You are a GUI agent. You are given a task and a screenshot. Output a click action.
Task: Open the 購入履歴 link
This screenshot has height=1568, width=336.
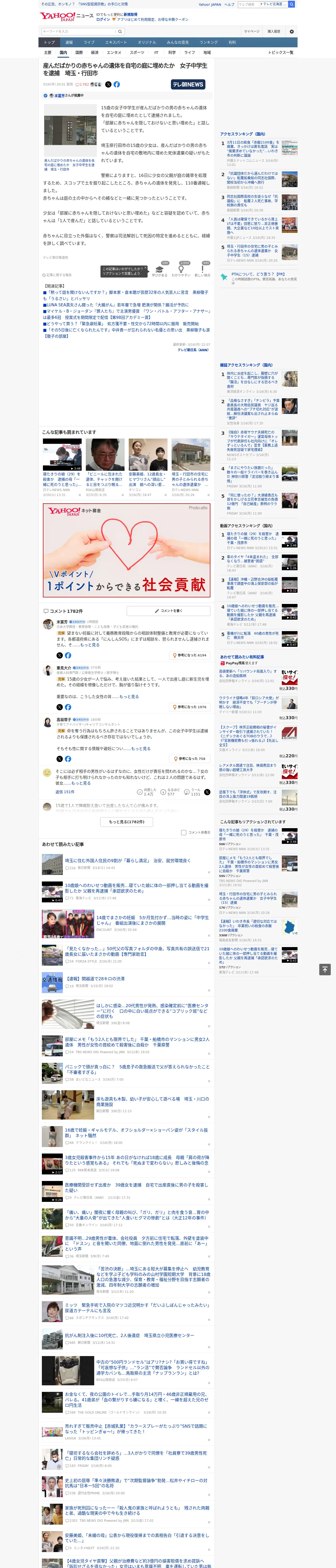click(274, 32)
